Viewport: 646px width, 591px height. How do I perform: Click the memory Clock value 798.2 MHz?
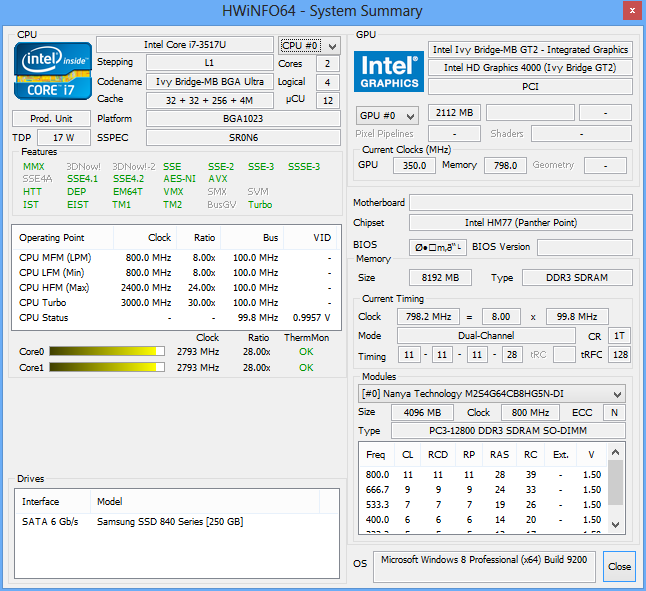428,317
